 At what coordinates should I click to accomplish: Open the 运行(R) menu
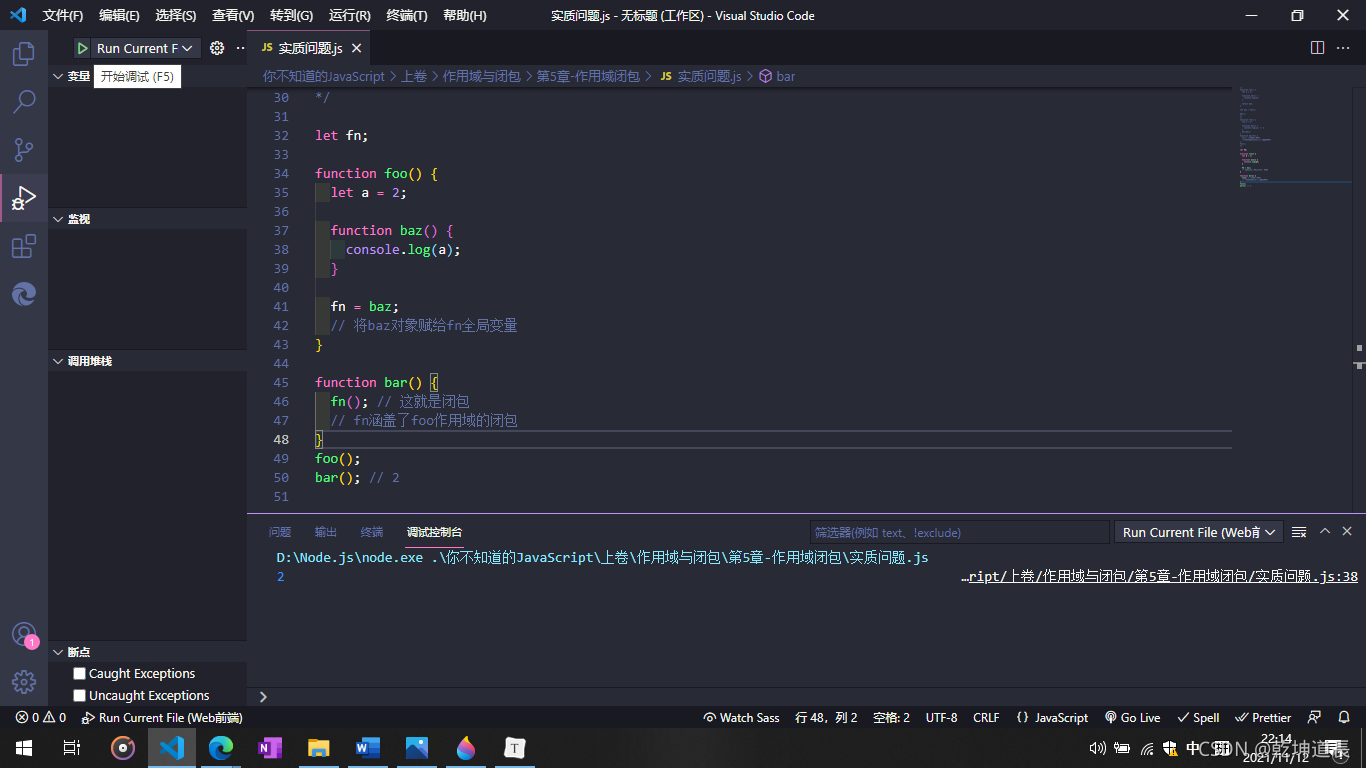[x=349, y=16]
